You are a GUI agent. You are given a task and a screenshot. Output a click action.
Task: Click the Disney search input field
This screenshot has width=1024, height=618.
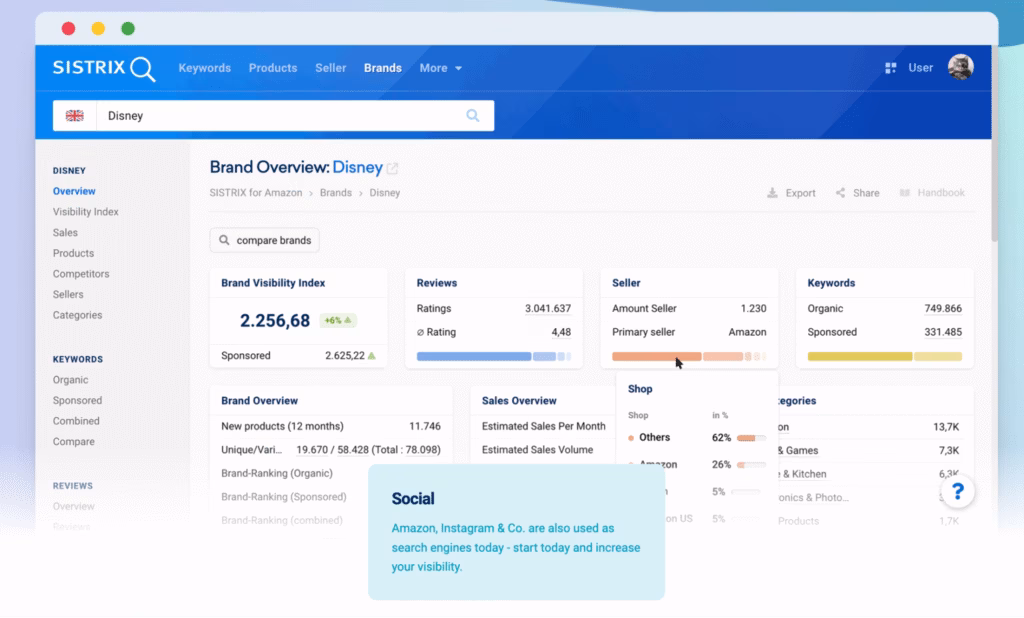point(280,116)
